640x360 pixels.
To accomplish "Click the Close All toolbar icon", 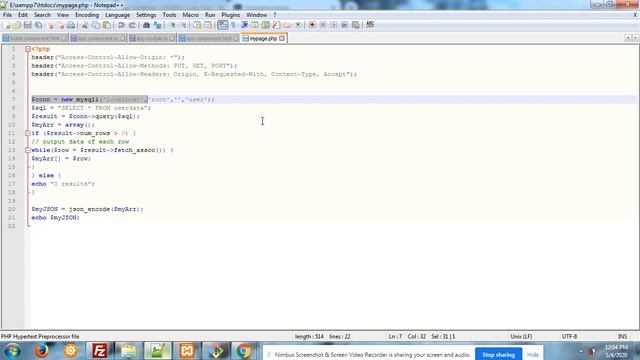I will click(60, 25).
